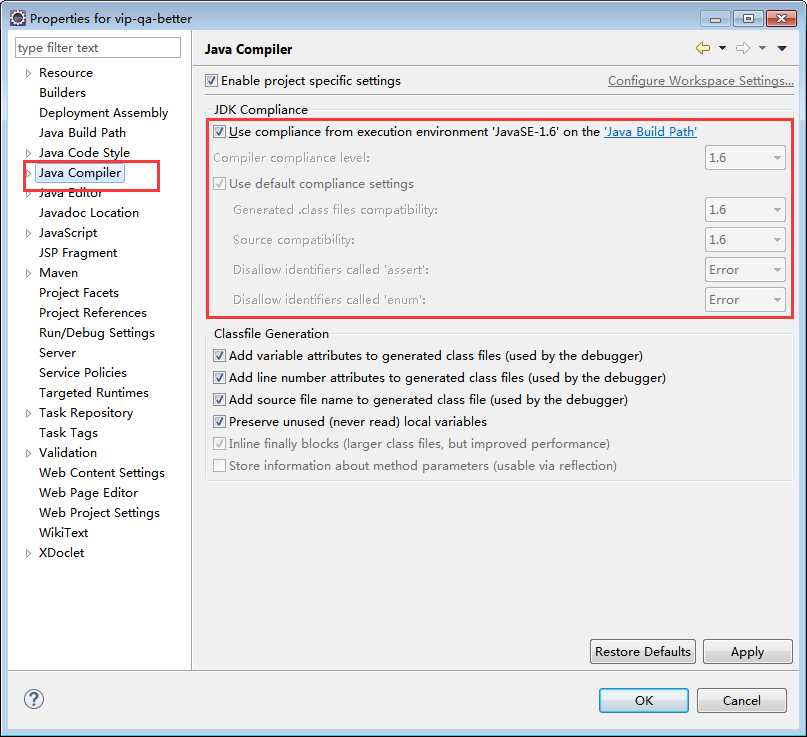
Task: Expand the JavaScript tree node
Action: 28,234
